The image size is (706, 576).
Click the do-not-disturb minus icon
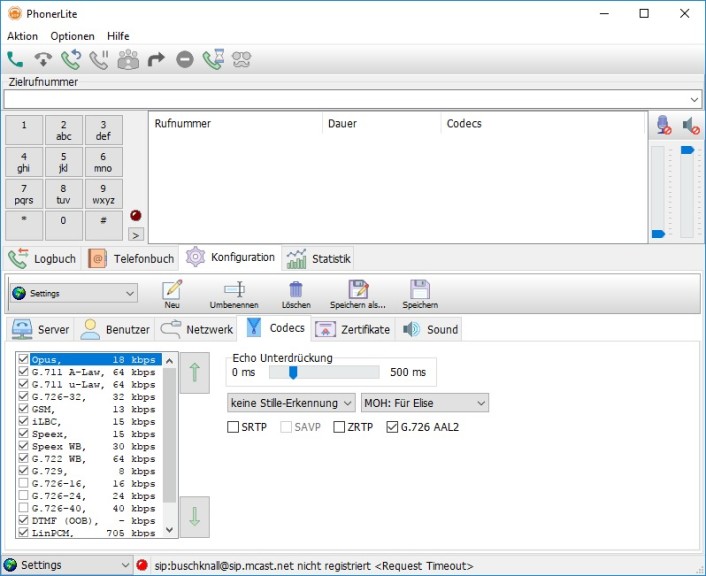tap(185, 59)
